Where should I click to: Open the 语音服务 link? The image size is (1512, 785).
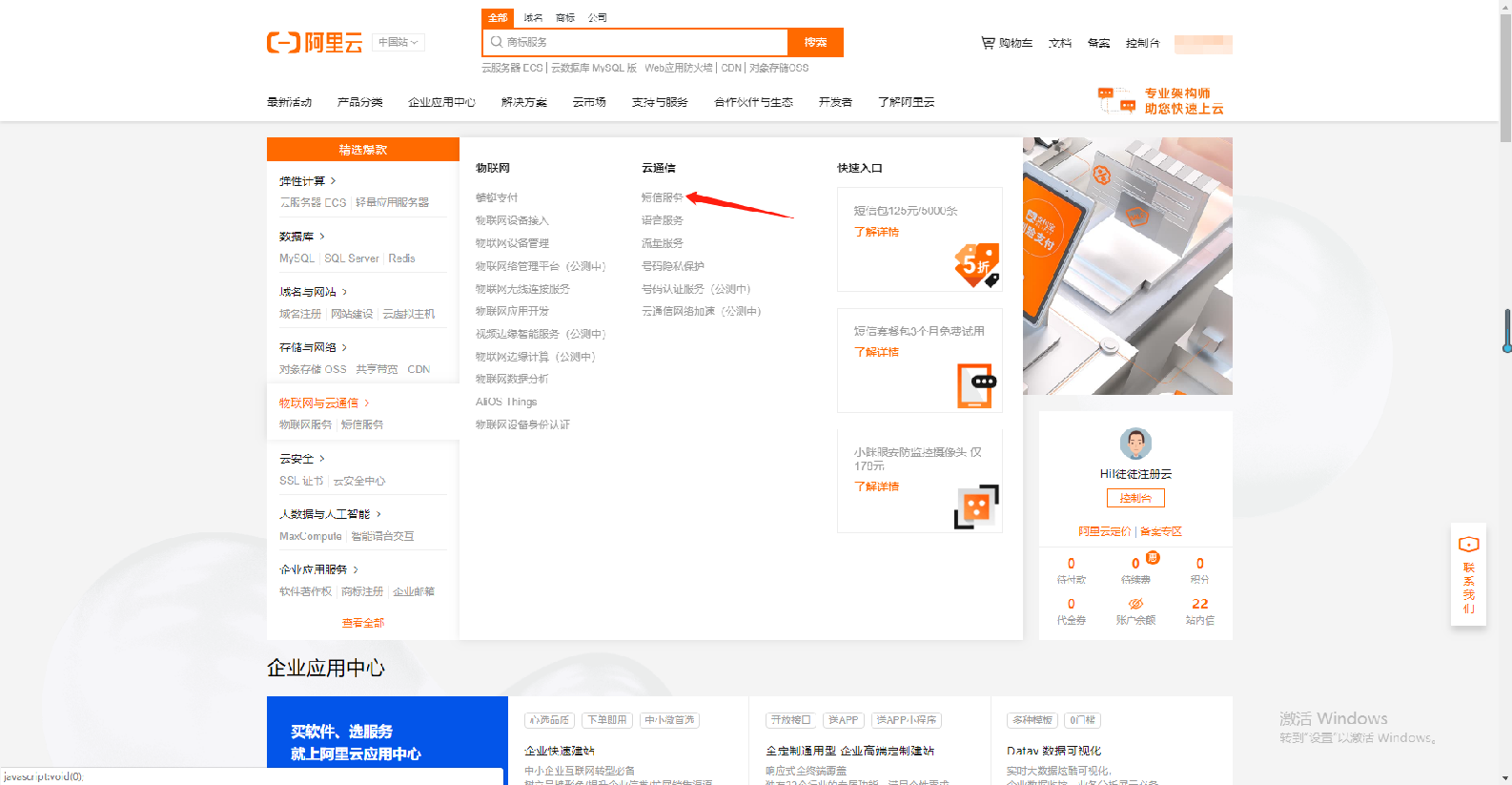663,220
